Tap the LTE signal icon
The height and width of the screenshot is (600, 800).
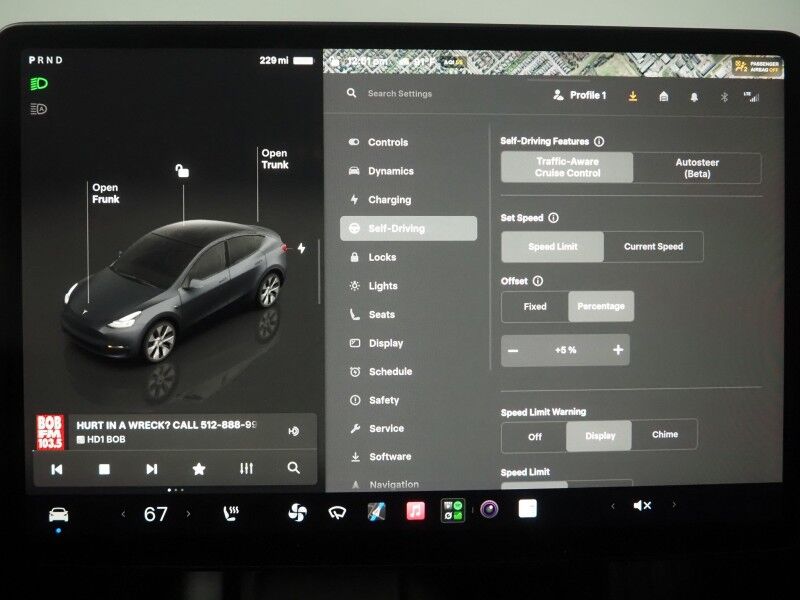pyautogui.click(x=752, y=96)
